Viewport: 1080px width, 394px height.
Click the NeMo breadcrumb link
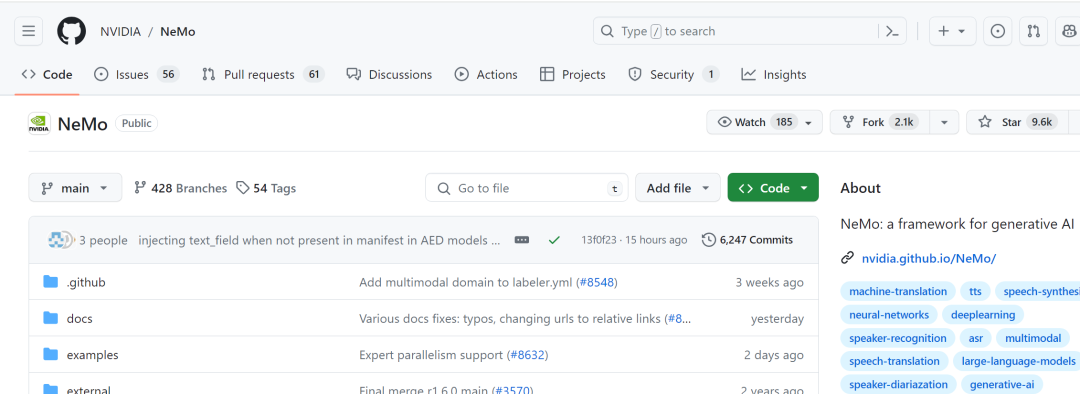(x=178, y=32)
